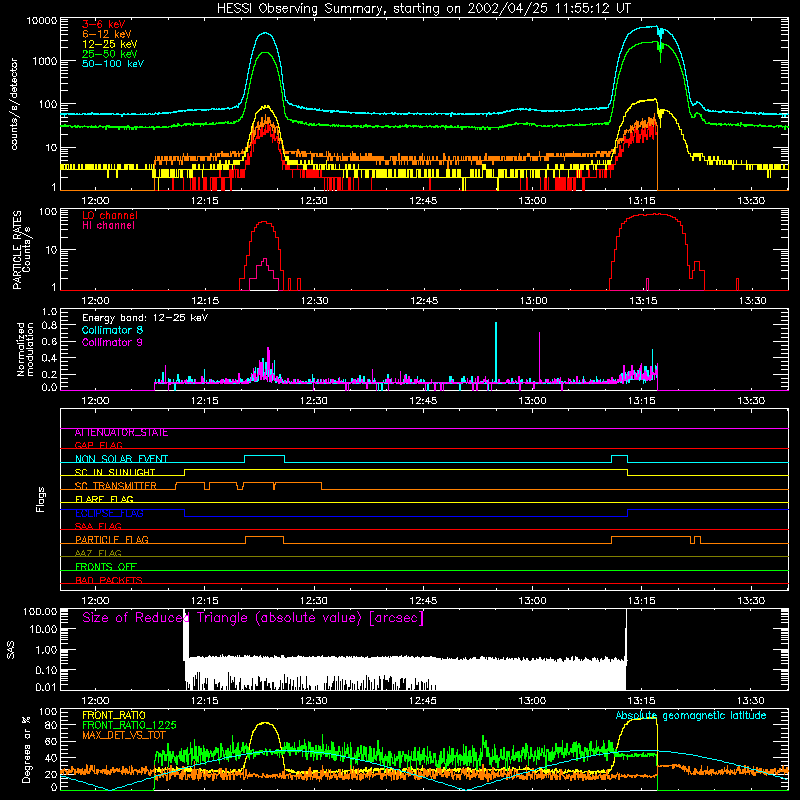Click the HI channel legend label

[x=108, y=226]
